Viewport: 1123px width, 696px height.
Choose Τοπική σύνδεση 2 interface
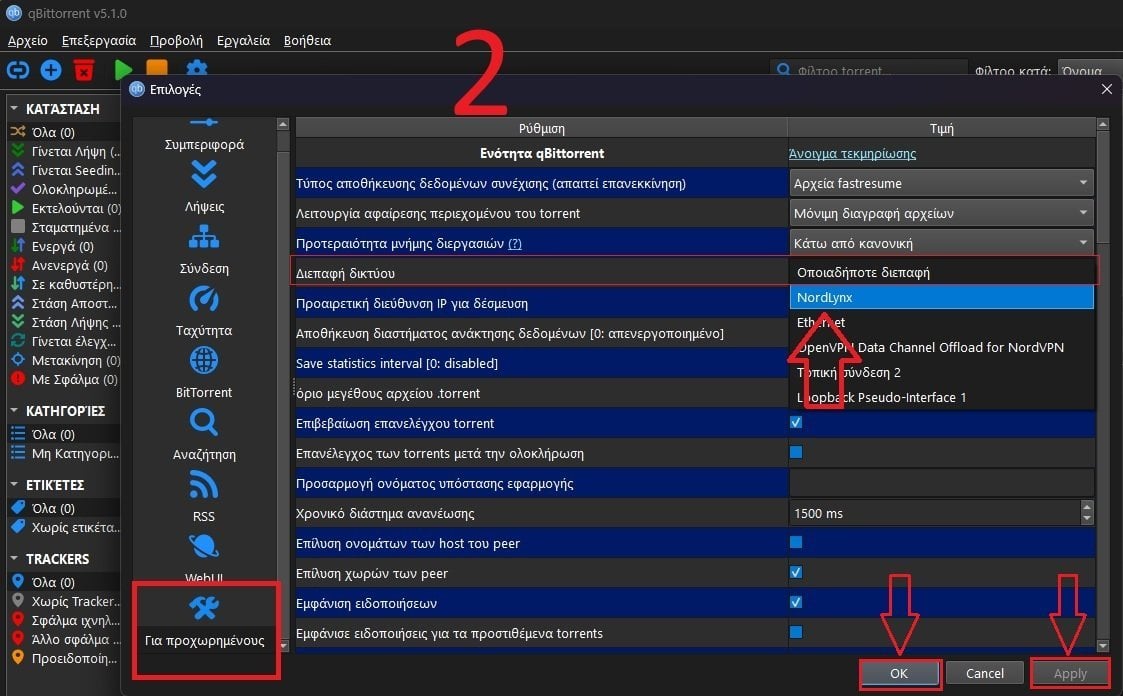[942, 372]
